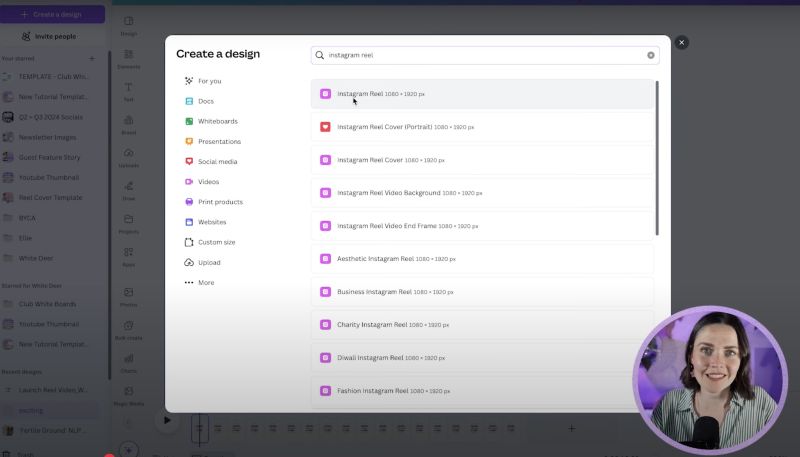Click the Upload cloud icon
Screen dimensions: 800x457
point(189,263)
